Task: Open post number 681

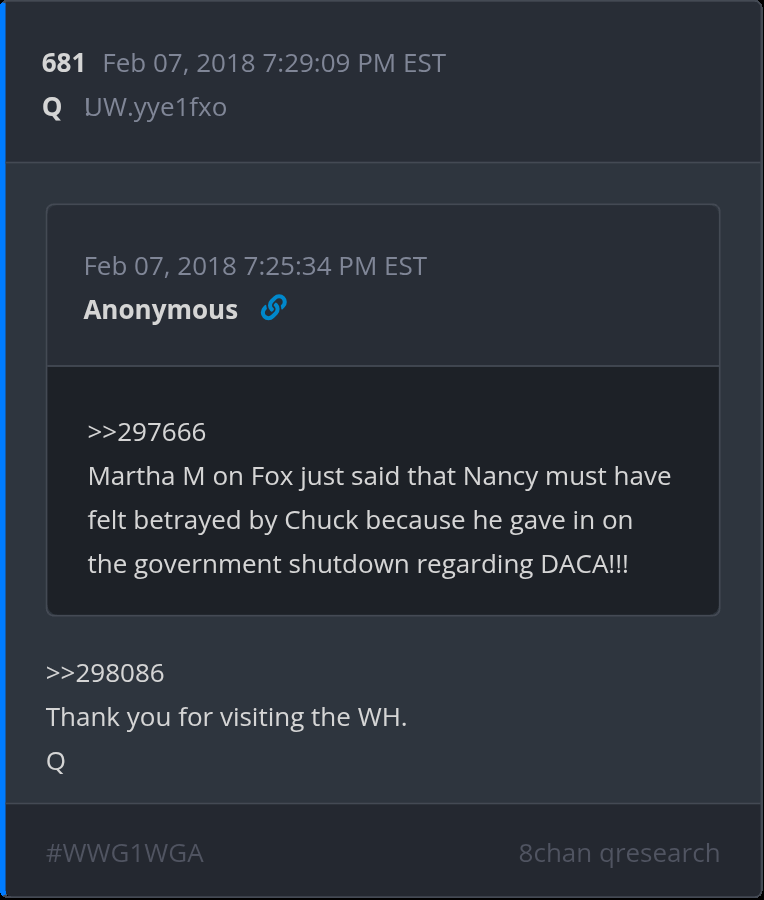Action: coord(63,64)
